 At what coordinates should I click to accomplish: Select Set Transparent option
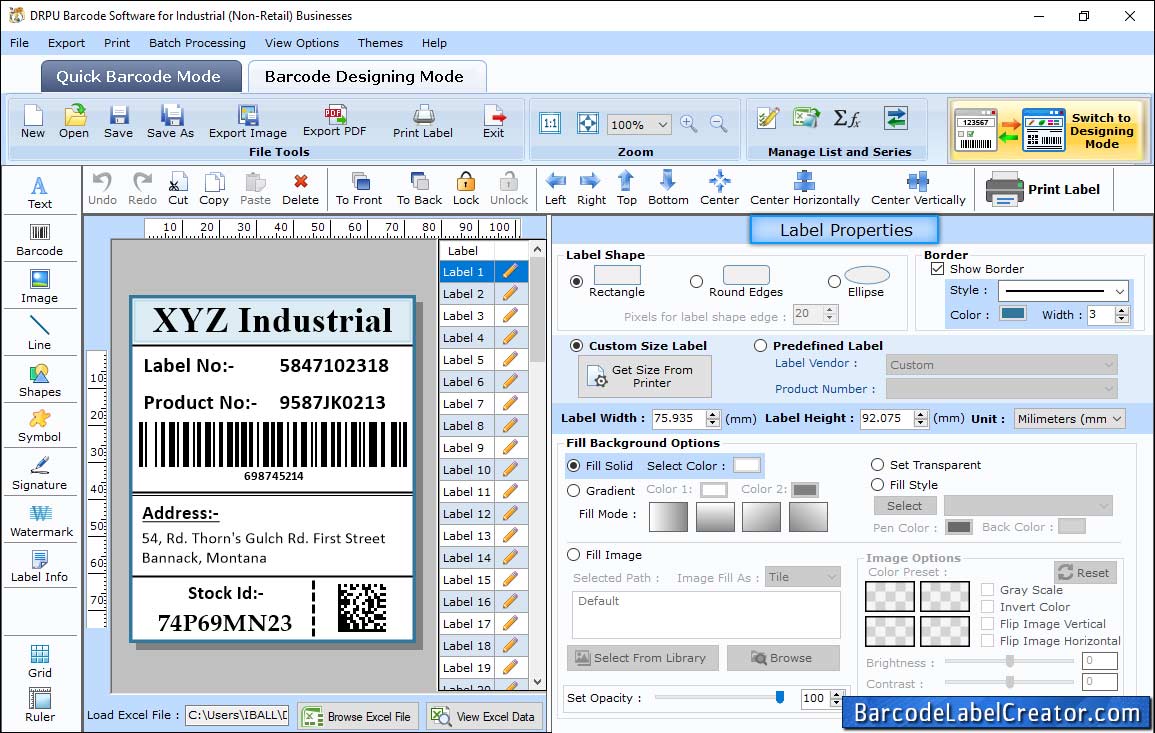coord(877,465)
